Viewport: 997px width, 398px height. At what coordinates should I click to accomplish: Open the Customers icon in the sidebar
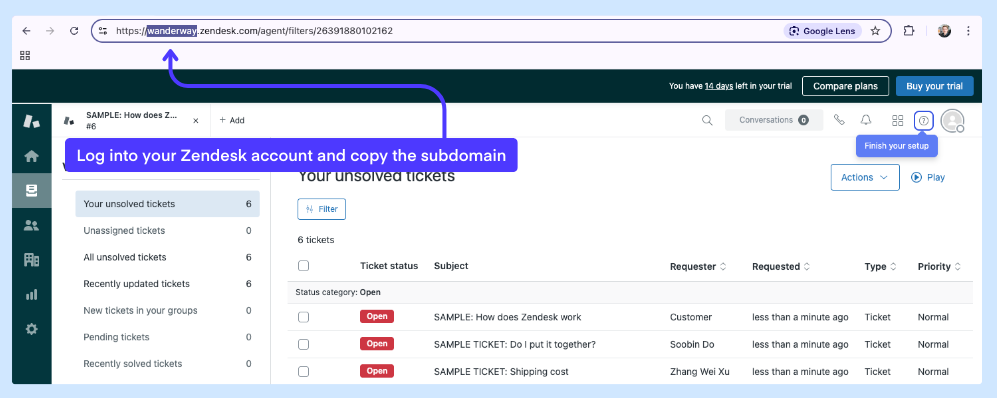31,225
